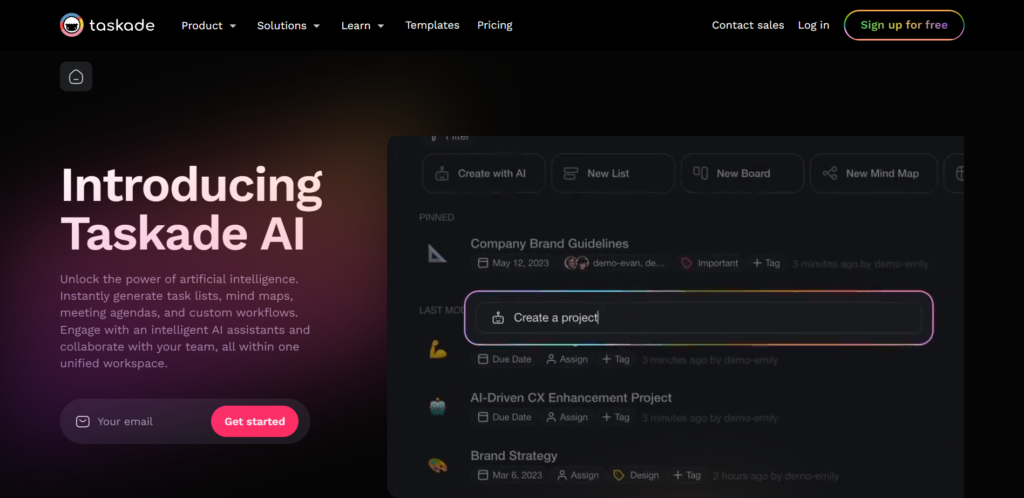
Task: Open the Log in link
Action: [814, 25]
